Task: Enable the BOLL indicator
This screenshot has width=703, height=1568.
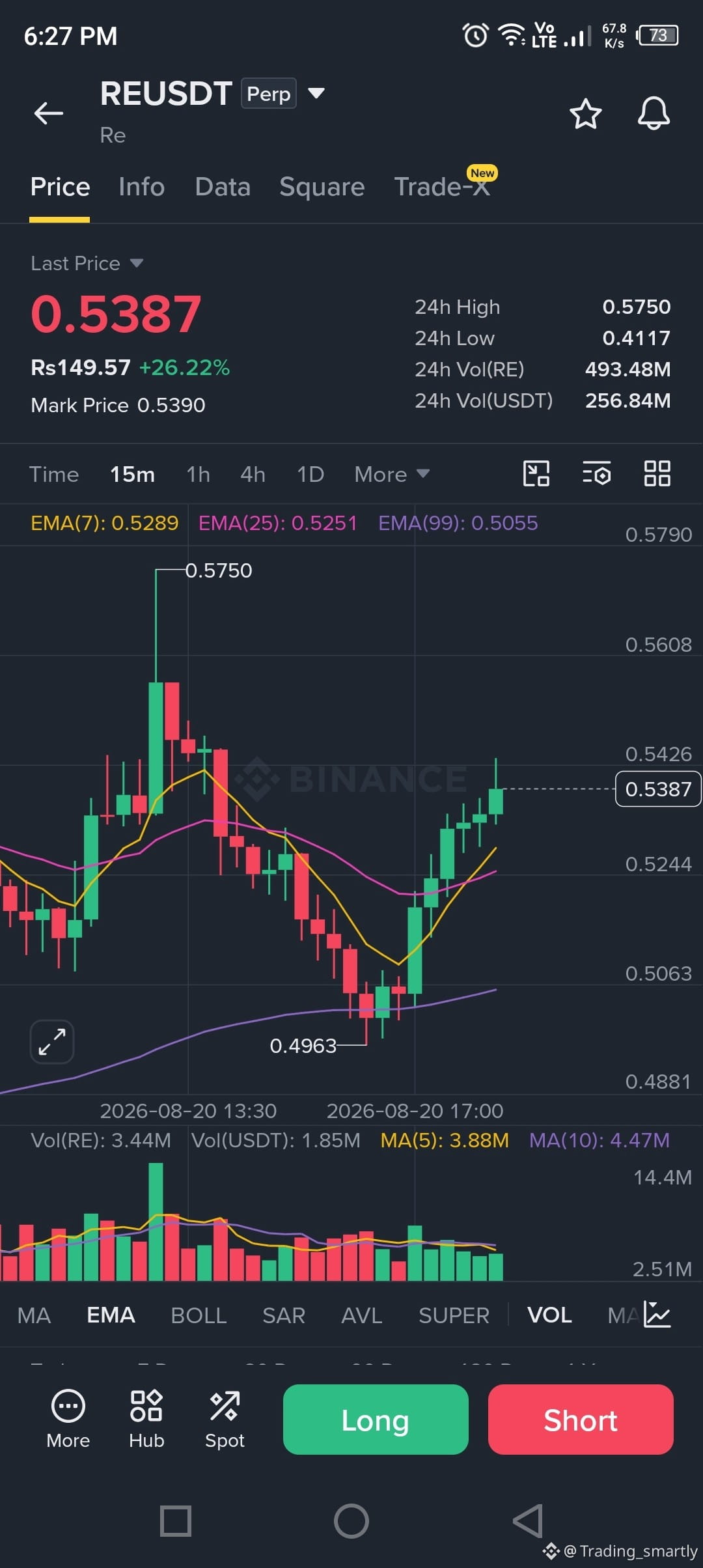Action: click(x=199, y=1315)
